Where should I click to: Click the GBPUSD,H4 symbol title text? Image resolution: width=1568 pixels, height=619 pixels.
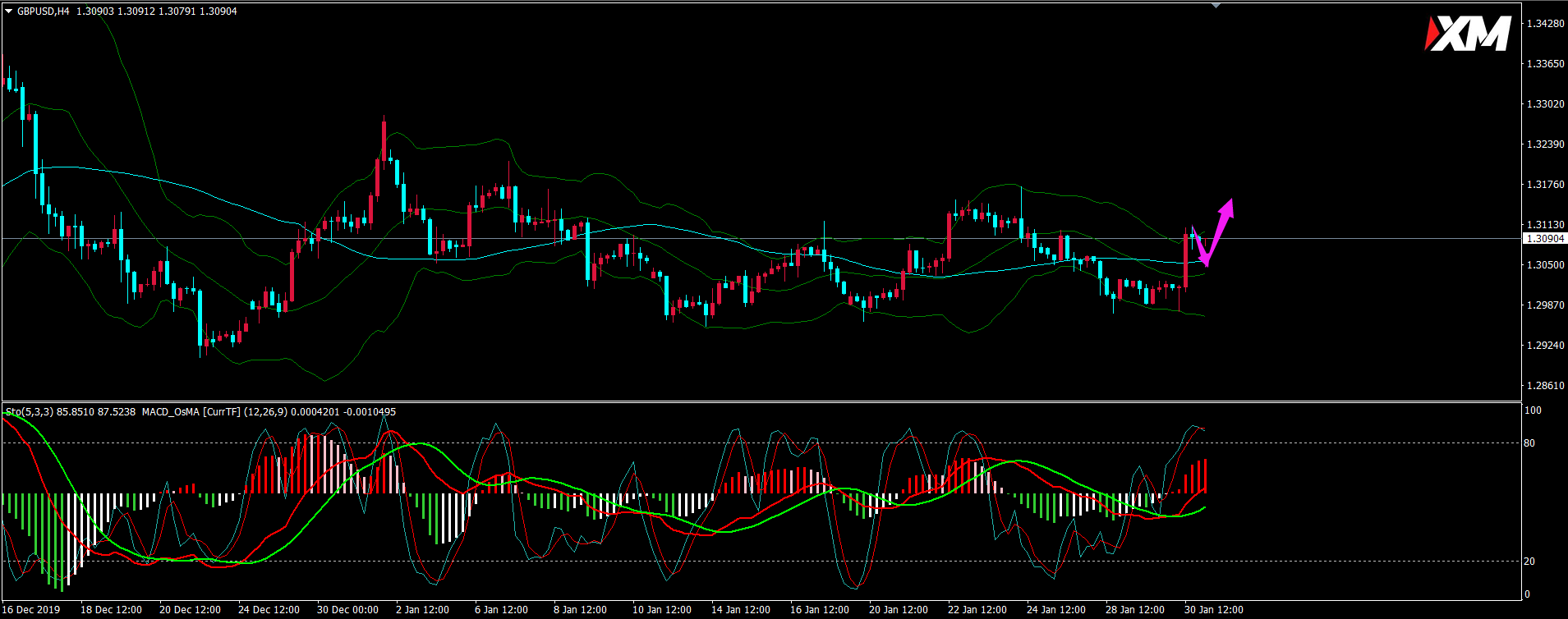tap(43, 11)
